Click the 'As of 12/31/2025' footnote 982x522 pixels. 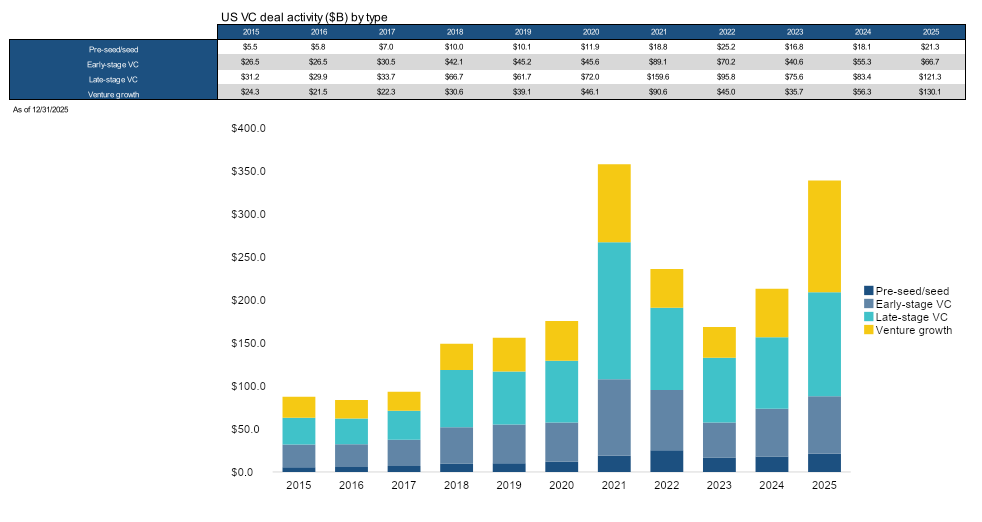(x=40, y=108)
